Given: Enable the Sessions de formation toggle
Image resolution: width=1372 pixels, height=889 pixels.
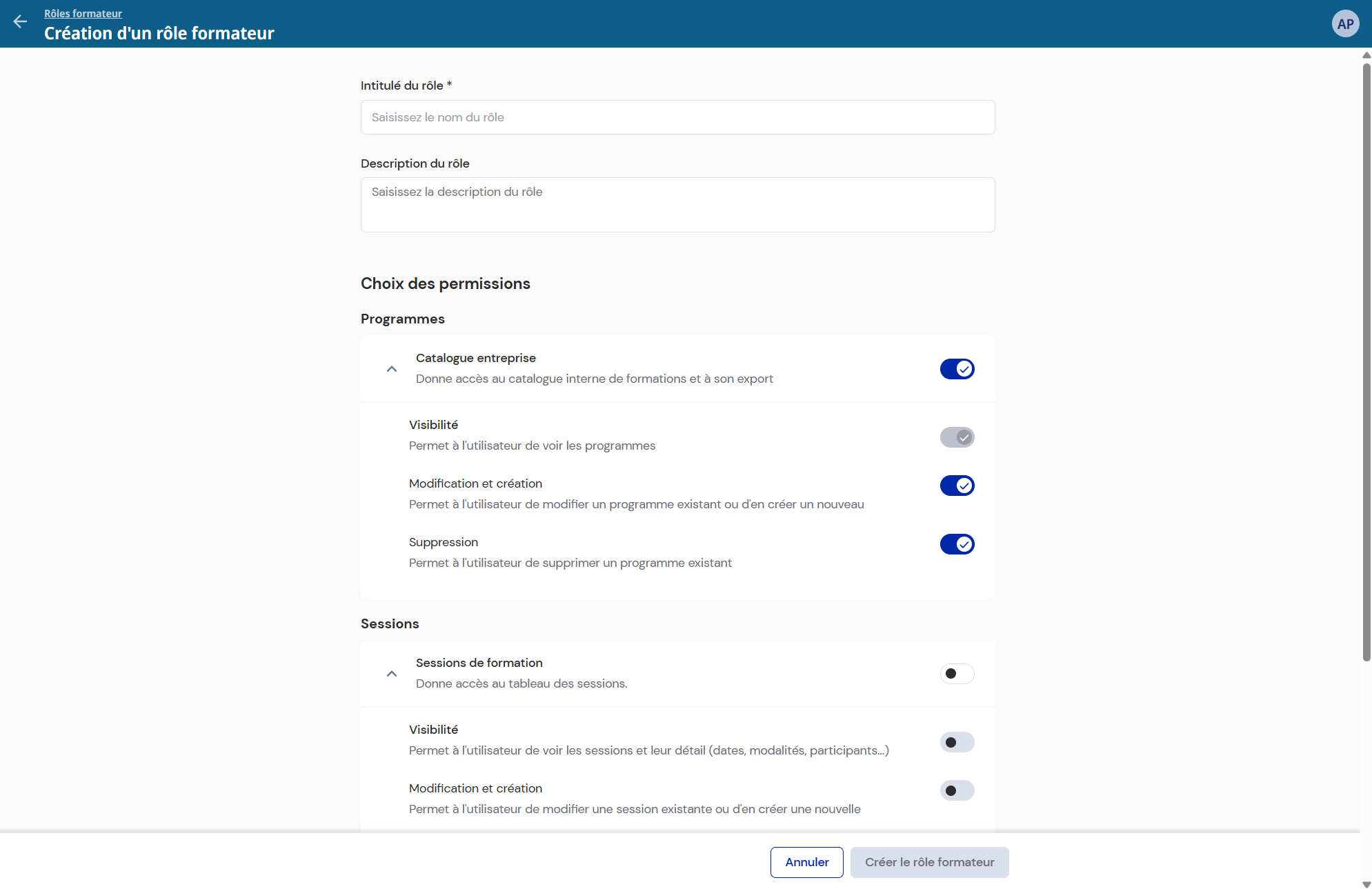Looking at the screenshot, I should point(957,674).
